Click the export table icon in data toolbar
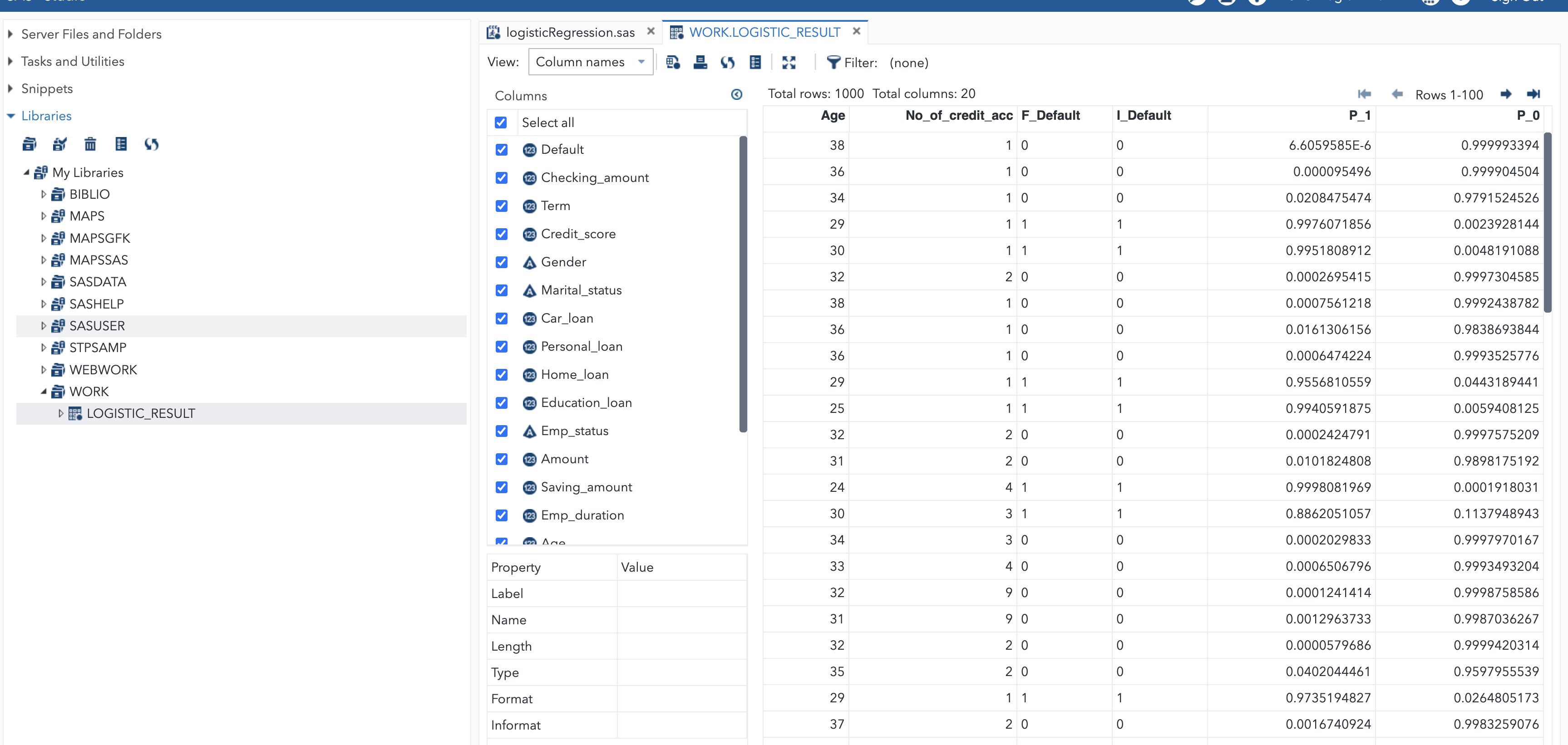Image resolution: width=1568 pixels, height=745 pixels. tap(700, 62)
